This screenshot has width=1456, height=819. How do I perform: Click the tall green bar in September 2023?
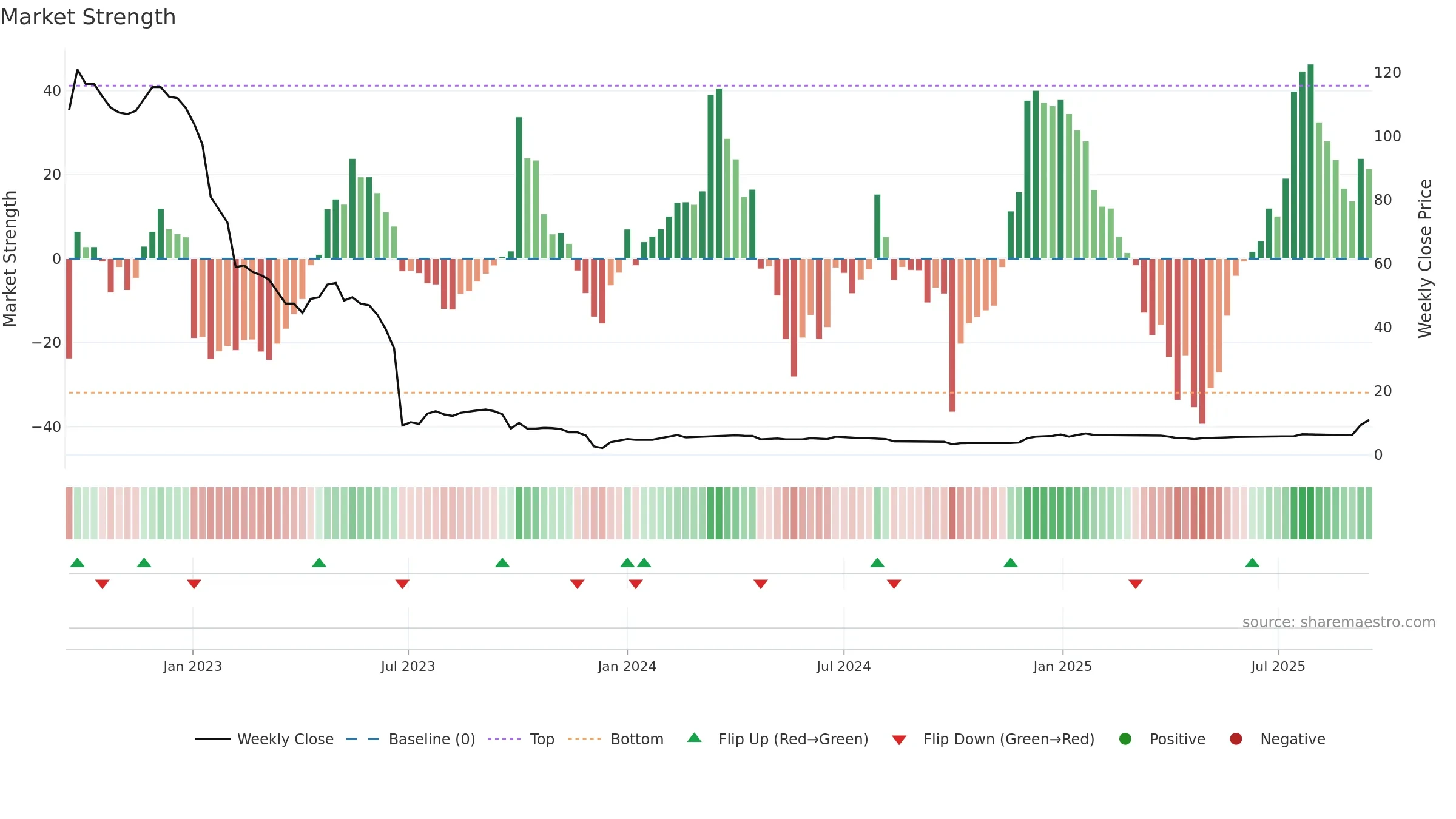[x=519, y=188]
